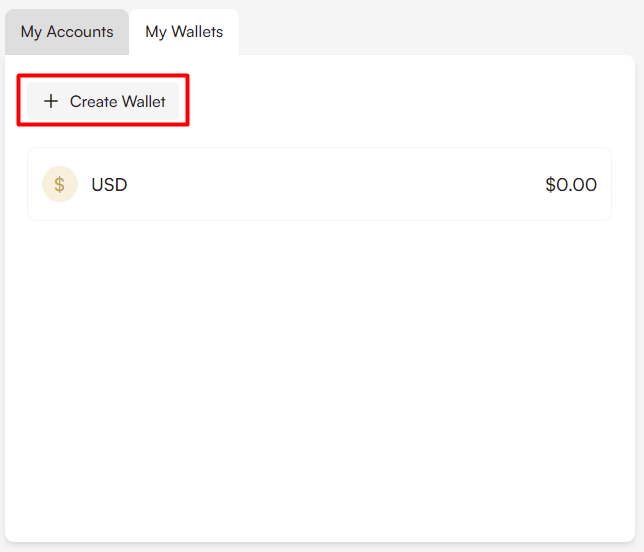Click the dollar symbol in the beige circle

pyautogui.click(x=60, y=184)
